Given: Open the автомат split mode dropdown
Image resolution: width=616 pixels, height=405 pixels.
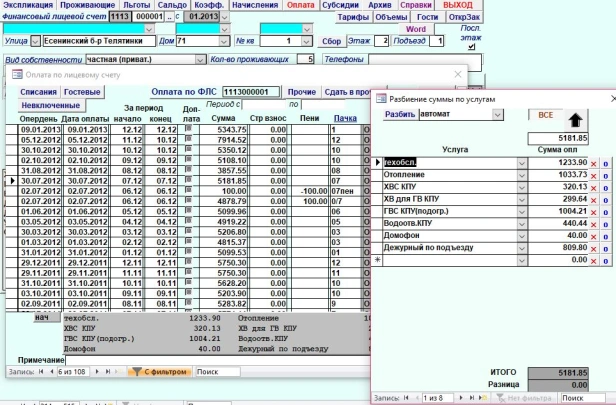Looking at the screenshot, I should pyautogui.click(x=497, y=114).
